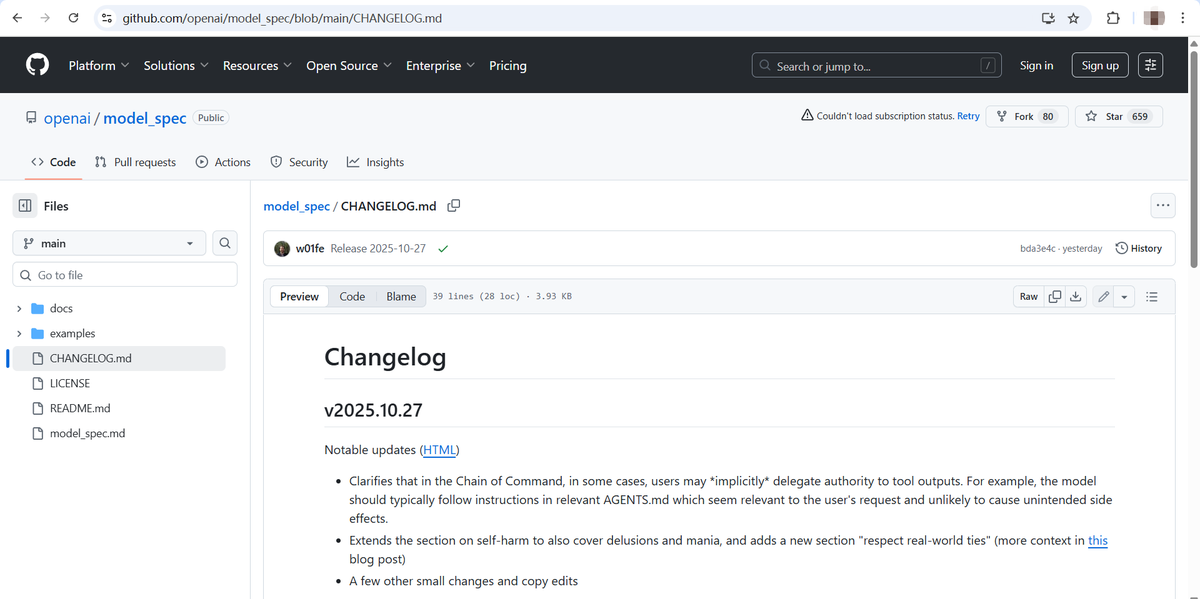
Task: Select LICENSE in the file tree
Action: click(70, 383)
